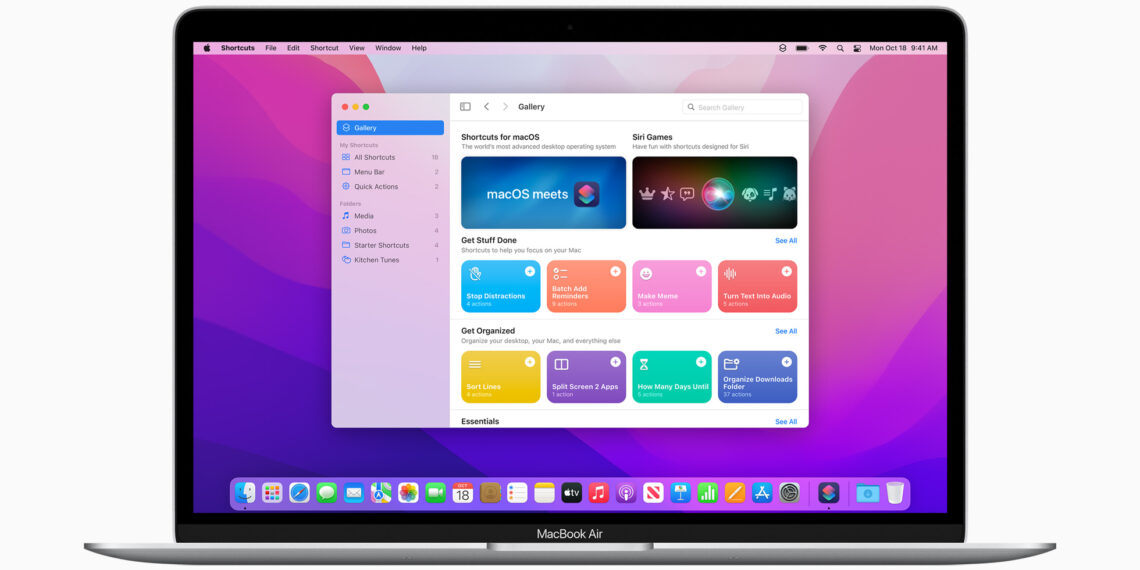
Task: Open Control Center in the menu bar
Action: click(856, 48)
